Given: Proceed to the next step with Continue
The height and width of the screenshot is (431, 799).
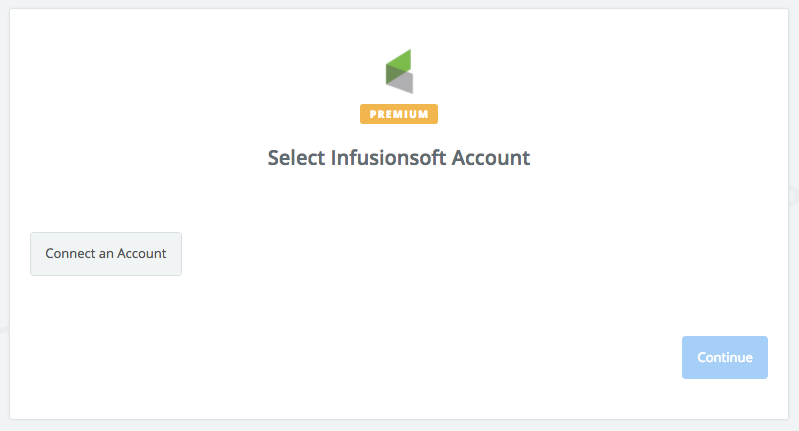Looking at the screenshot, I should pyautogui.click(x=725, y=357).
